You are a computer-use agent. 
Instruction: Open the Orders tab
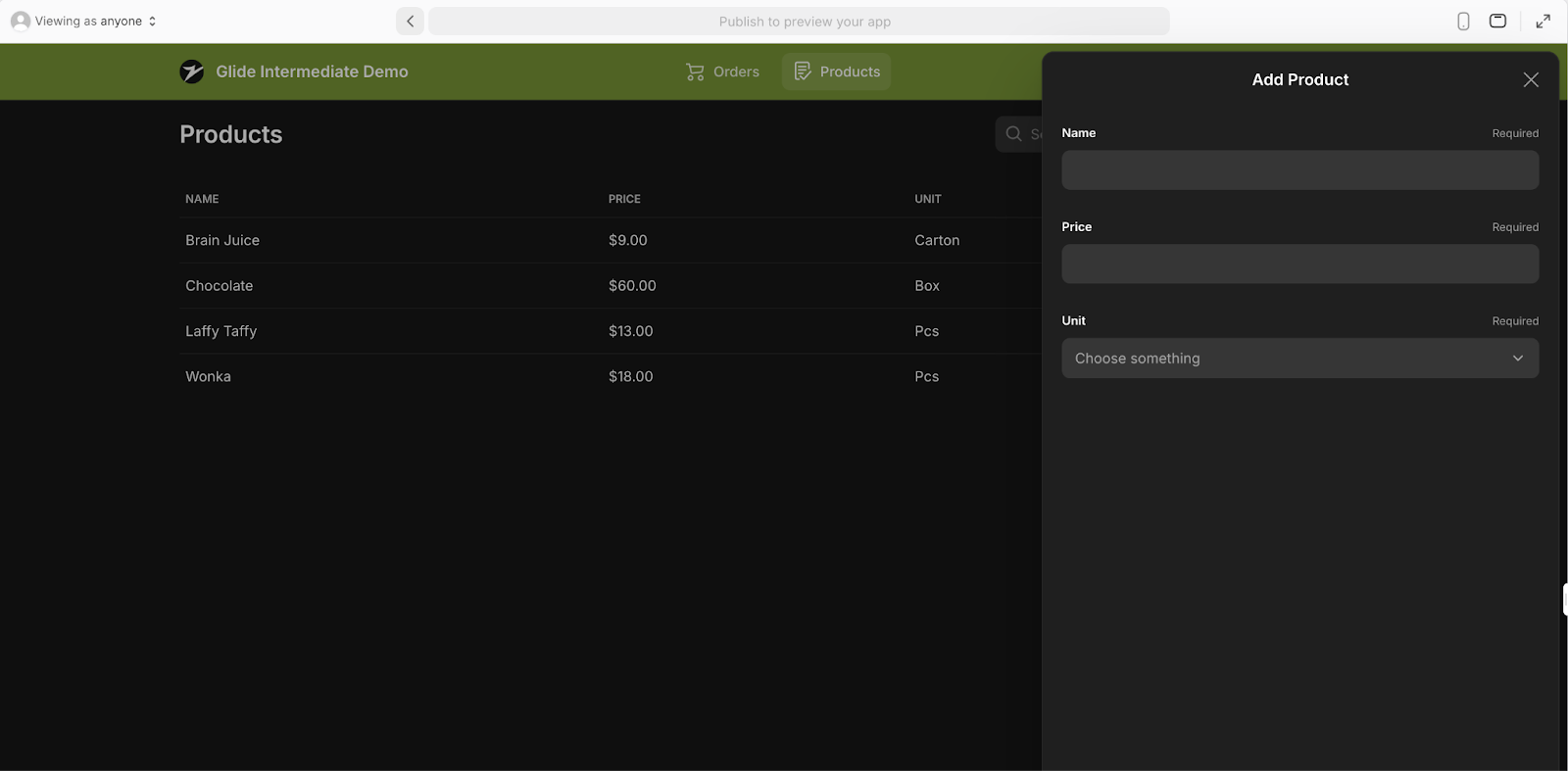(x=722, y=72)
